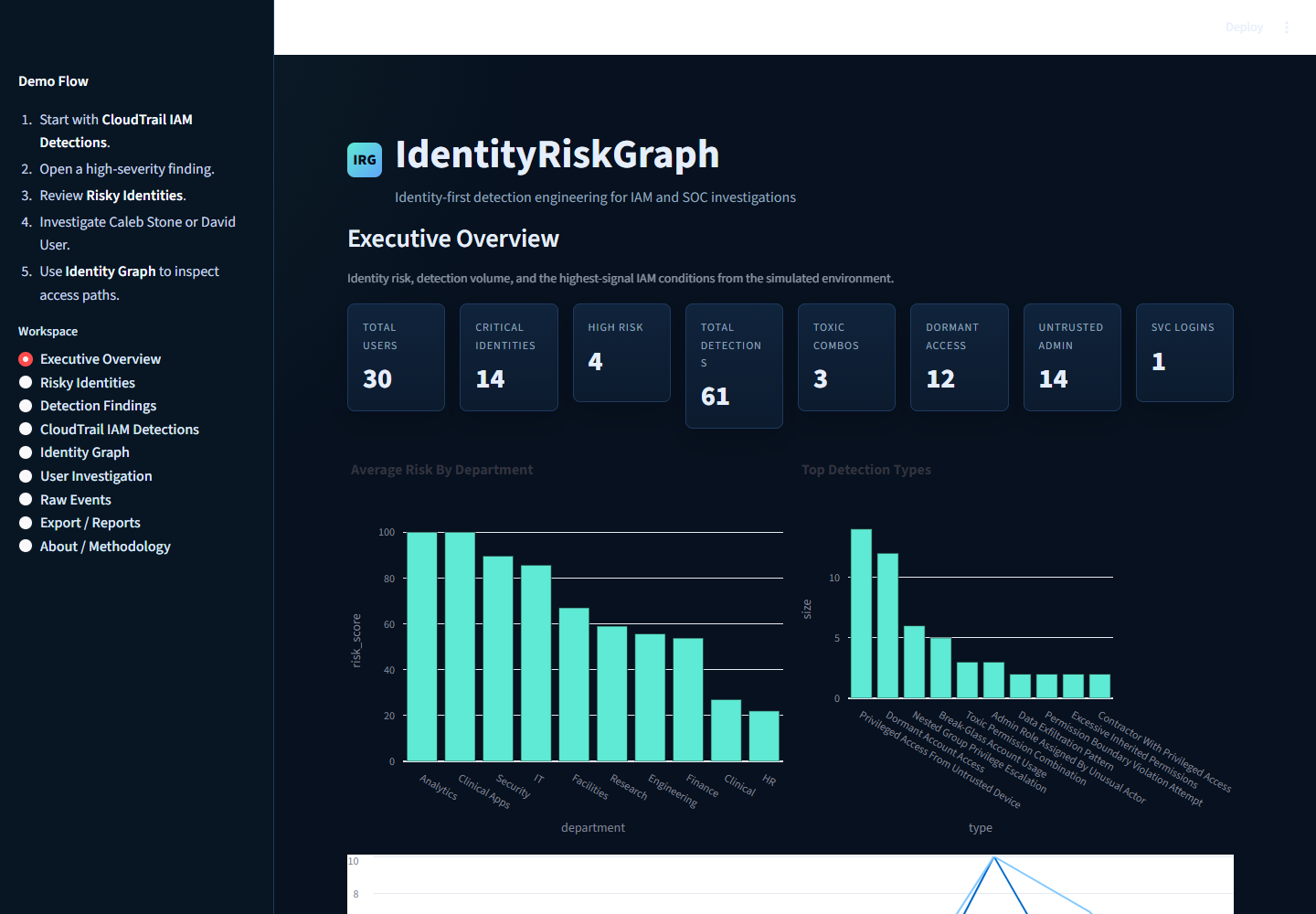Click the High Risk metric card
This screenshot has width=1316, height=914.
pos(621,353)
